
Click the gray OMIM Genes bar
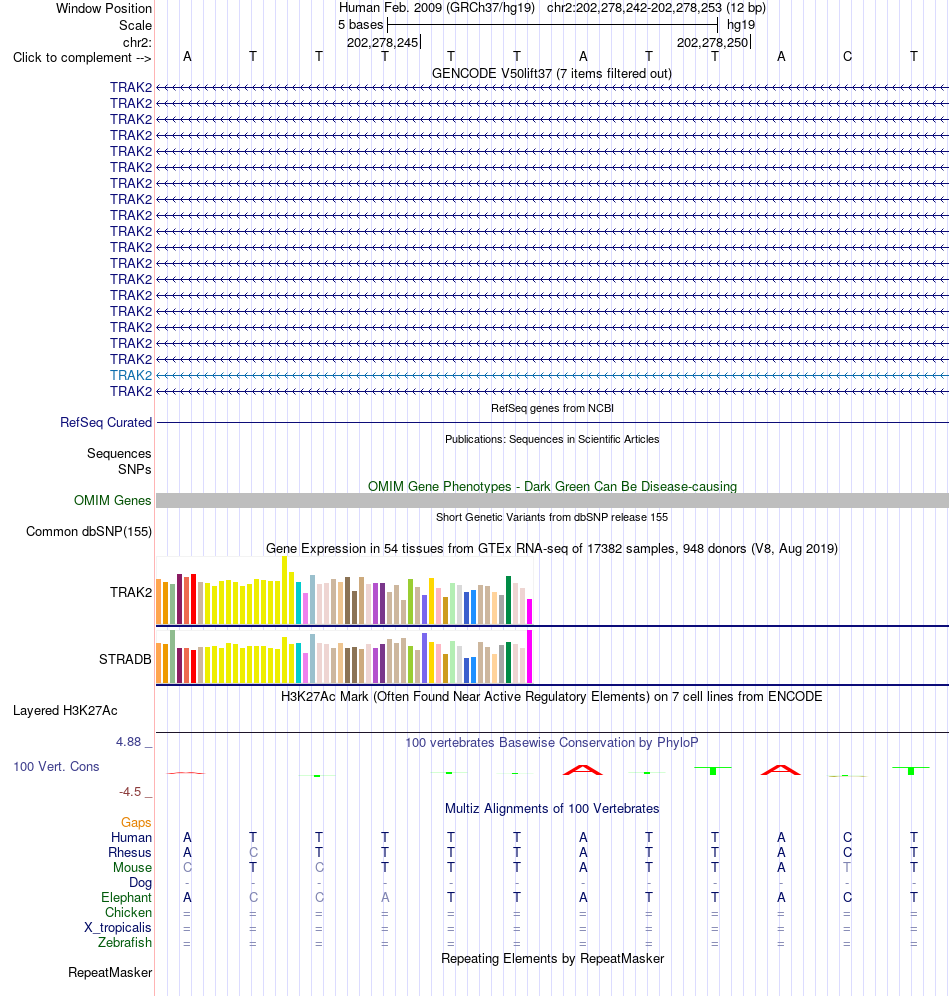552,501
